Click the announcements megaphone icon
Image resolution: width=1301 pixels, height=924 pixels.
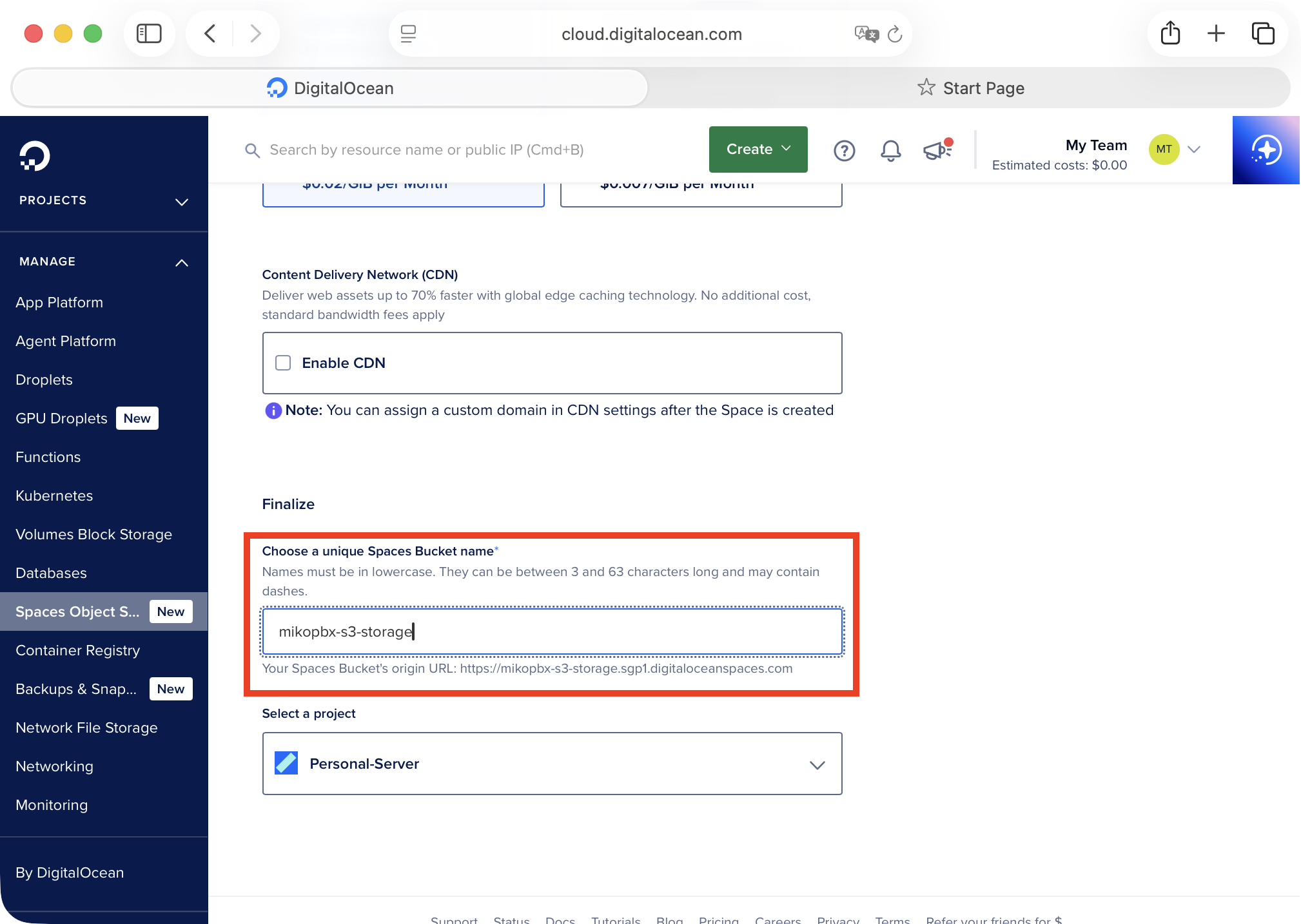[x=937, y=150]
